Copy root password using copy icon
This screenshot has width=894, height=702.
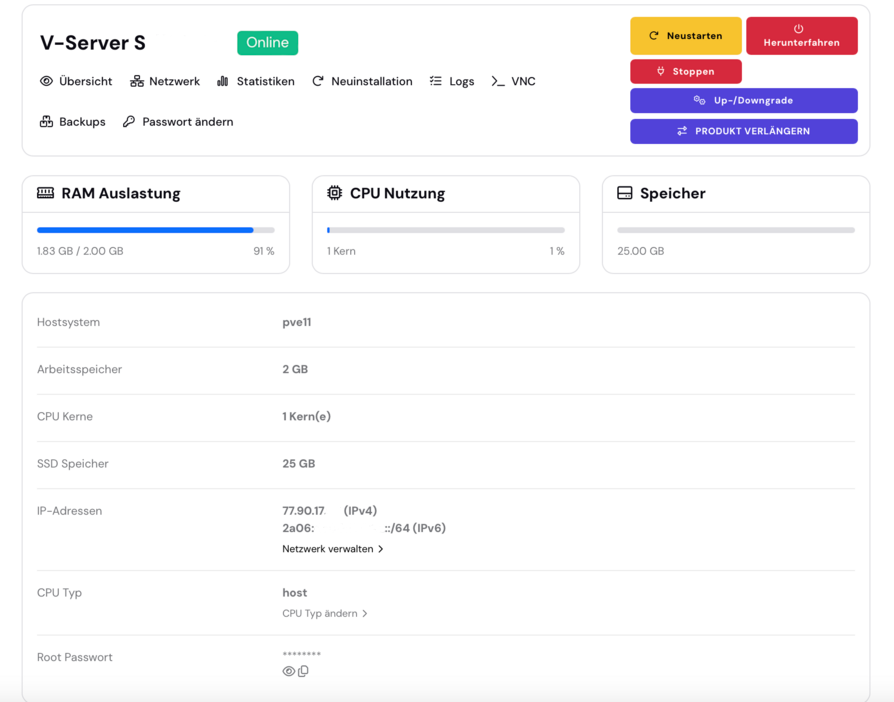pos(303,672)
